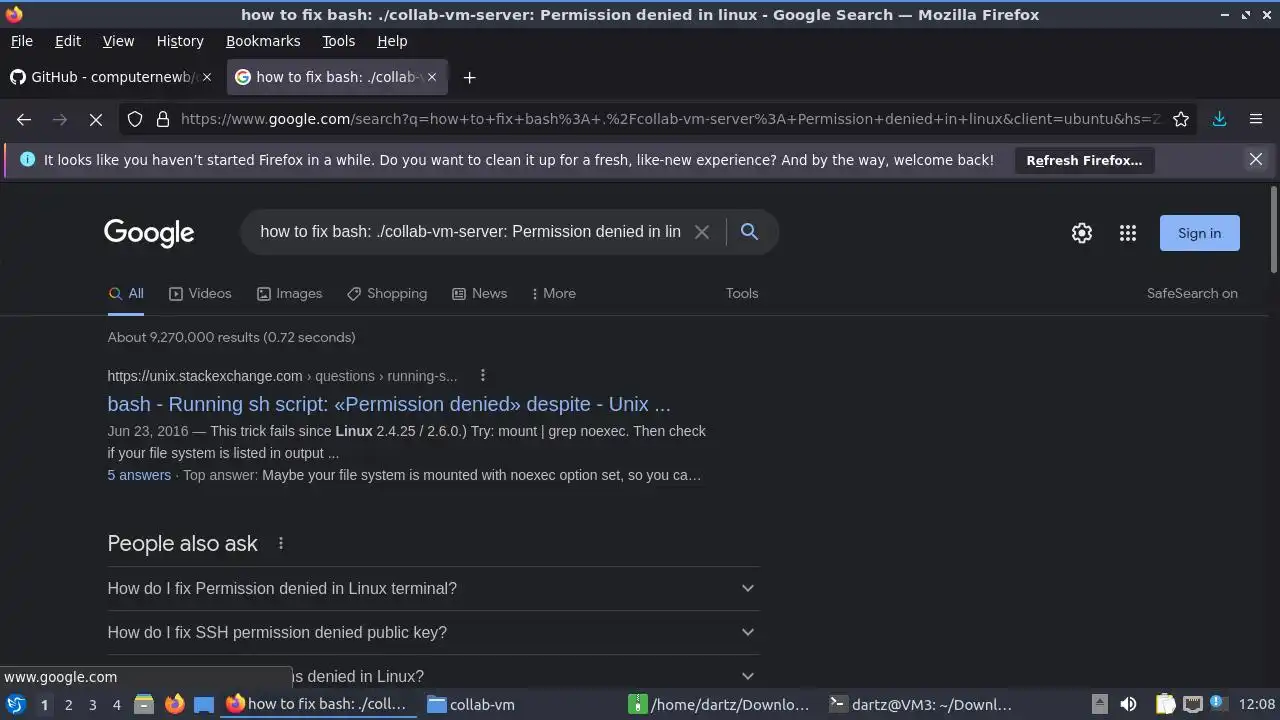Open the View menu

click(x=118, y=41)
